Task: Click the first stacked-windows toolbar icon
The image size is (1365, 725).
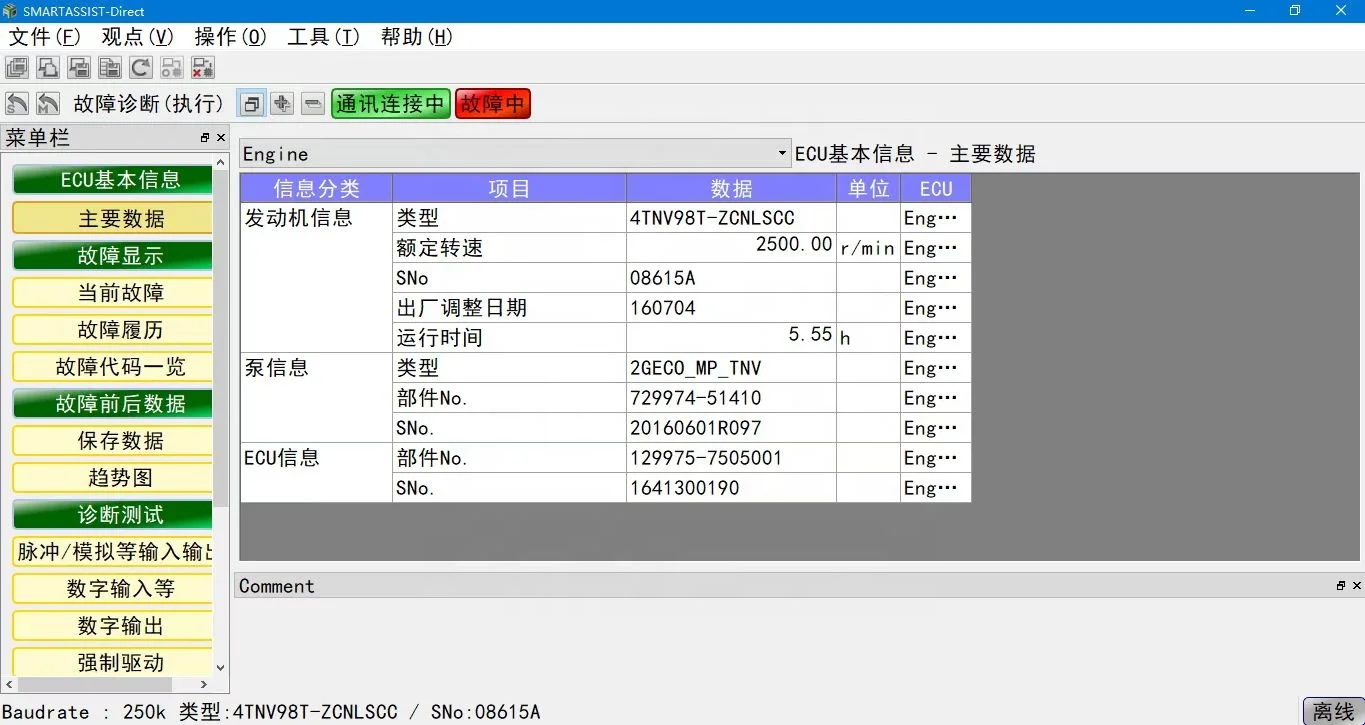Action: click(17, 68)
